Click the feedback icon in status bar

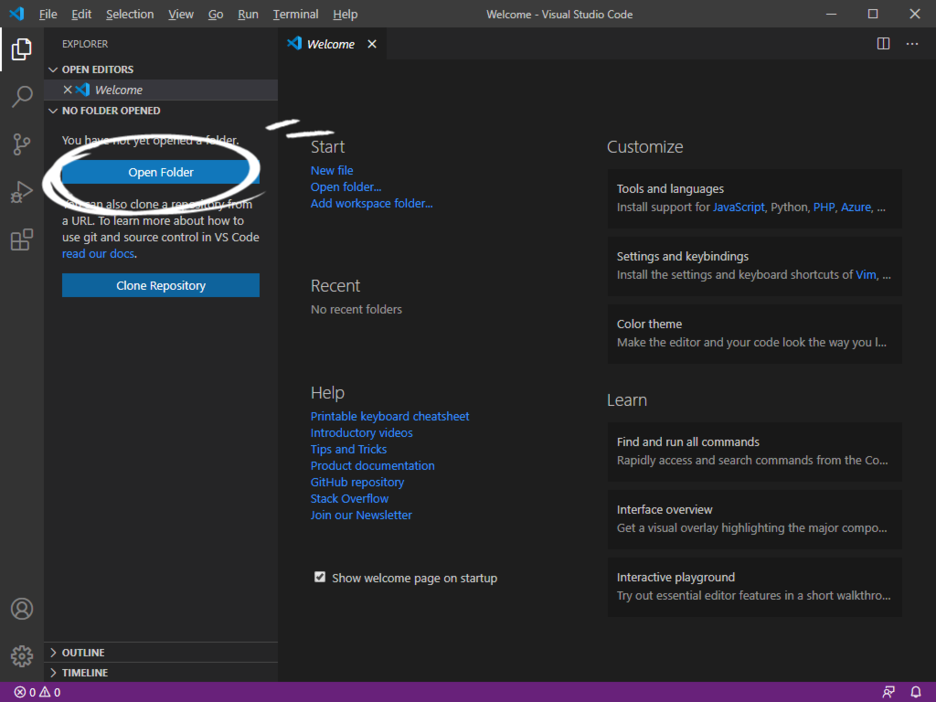888,692
